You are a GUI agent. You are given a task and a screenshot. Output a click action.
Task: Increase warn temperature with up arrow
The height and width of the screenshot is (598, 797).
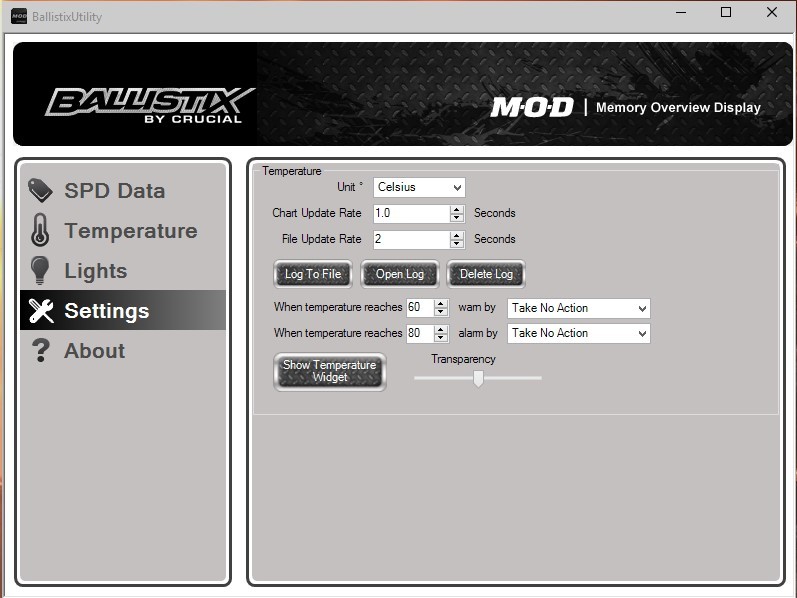point(441,303)
